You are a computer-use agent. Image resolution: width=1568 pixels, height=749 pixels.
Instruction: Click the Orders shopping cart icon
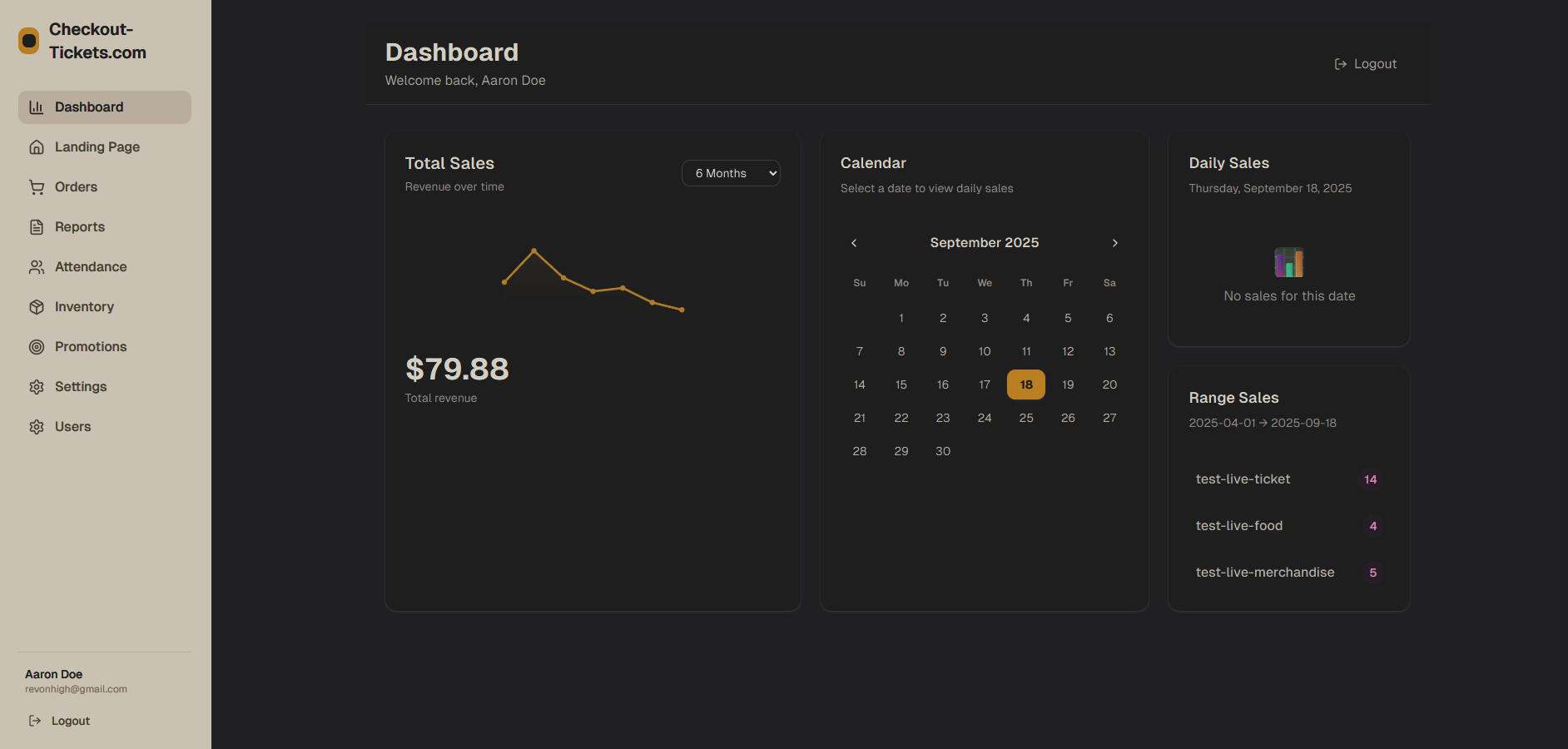(x=37, y=187)
